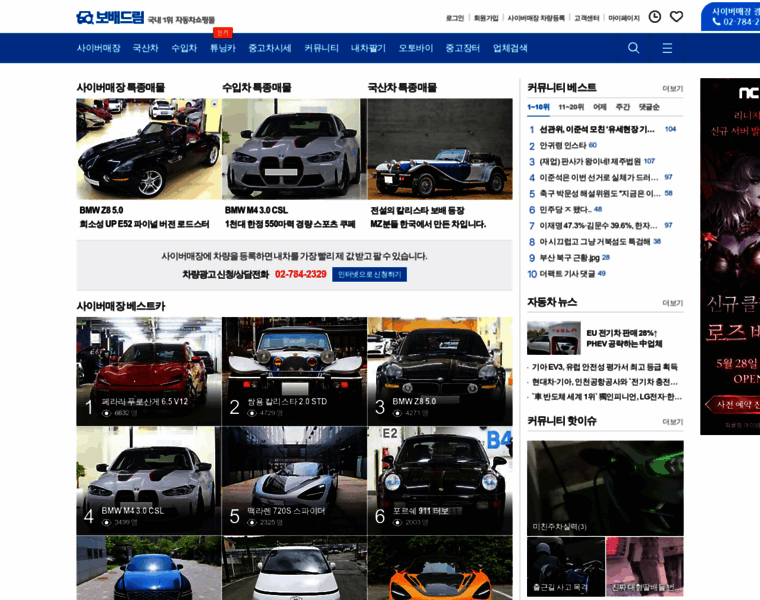Open 사이버매장 차량등록 link
This screenshot has width=760, height=600.
[x=536, y=18]
